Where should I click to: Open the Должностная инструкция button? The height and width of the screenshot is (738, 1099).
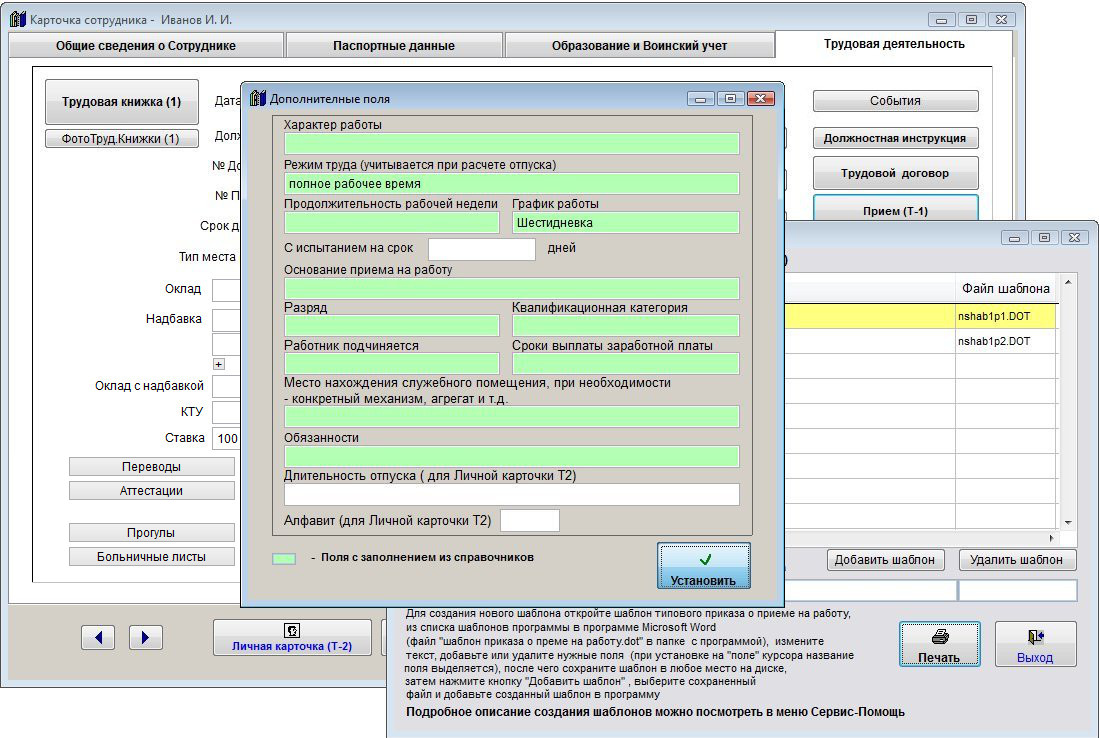[x=895, y=139]
